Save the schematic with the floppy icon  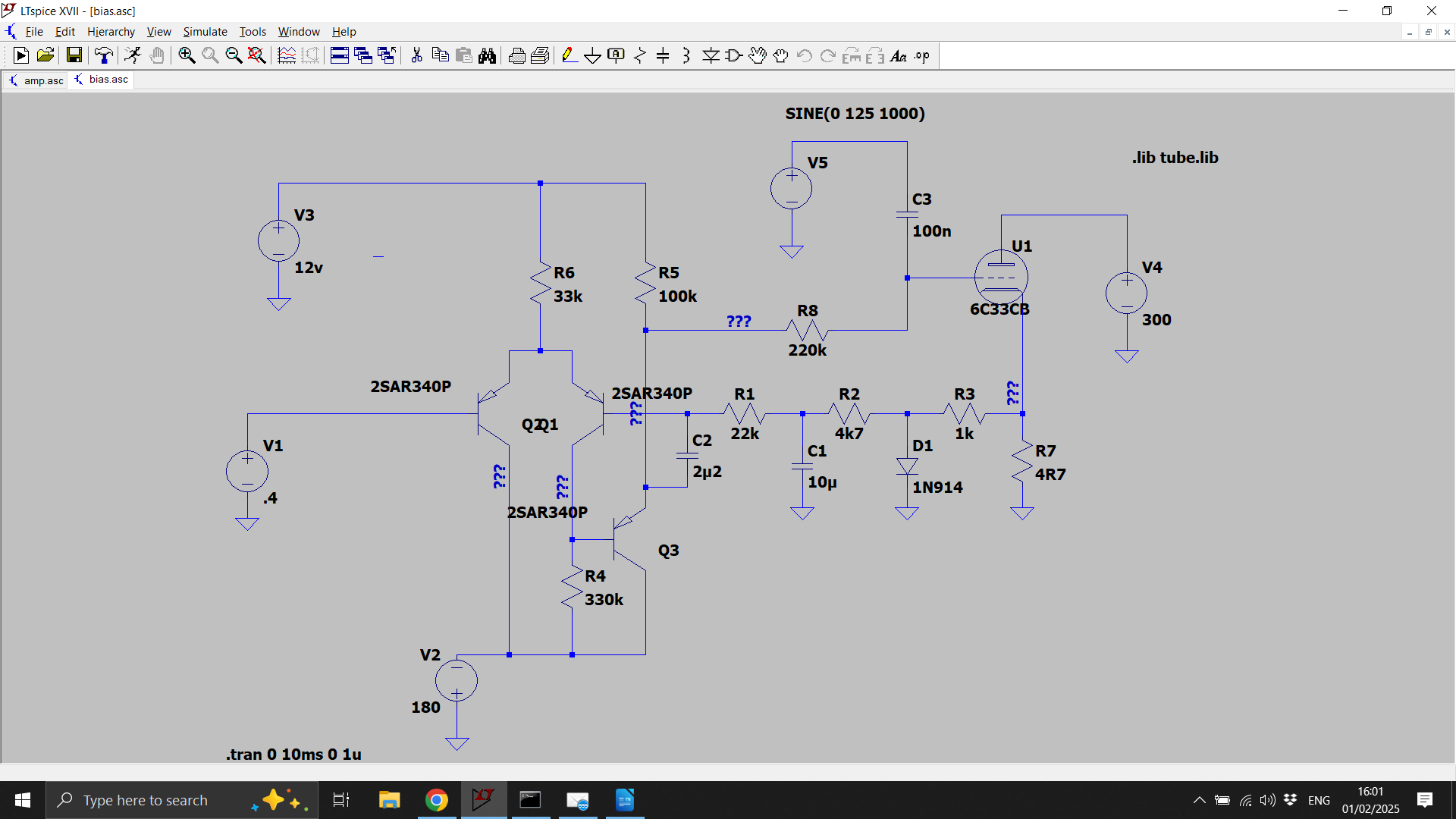point(74,55)
